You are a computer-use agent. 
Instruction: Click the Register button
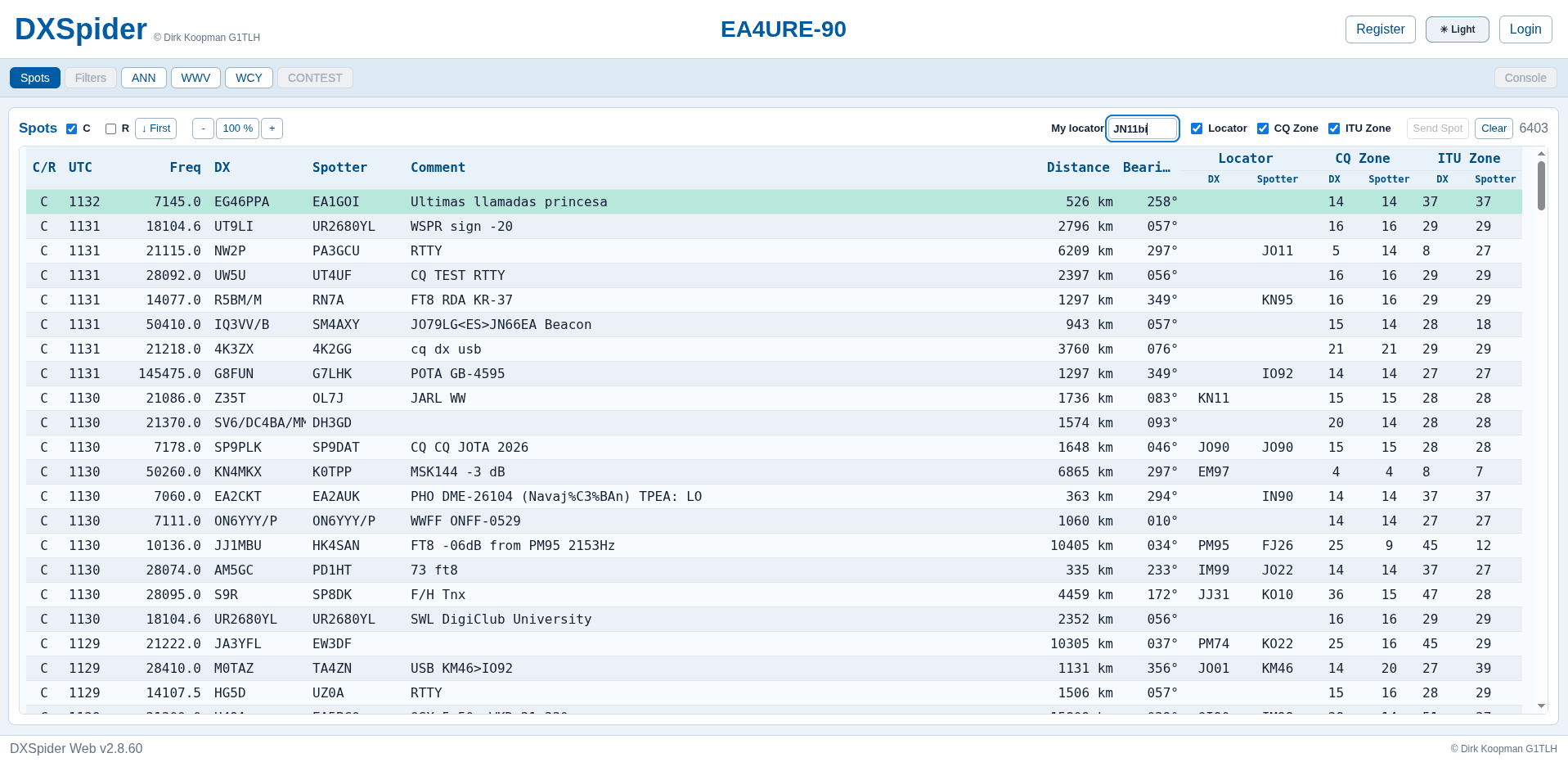point(1380,29)
